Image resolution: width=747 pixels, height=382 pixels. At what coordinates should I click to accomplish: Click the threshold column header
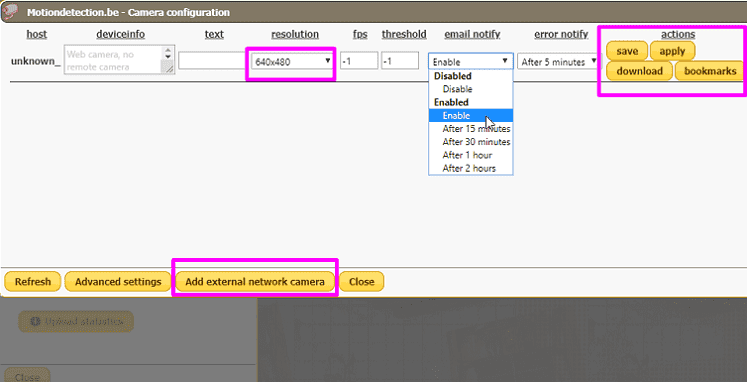click(x=404, y=34)
